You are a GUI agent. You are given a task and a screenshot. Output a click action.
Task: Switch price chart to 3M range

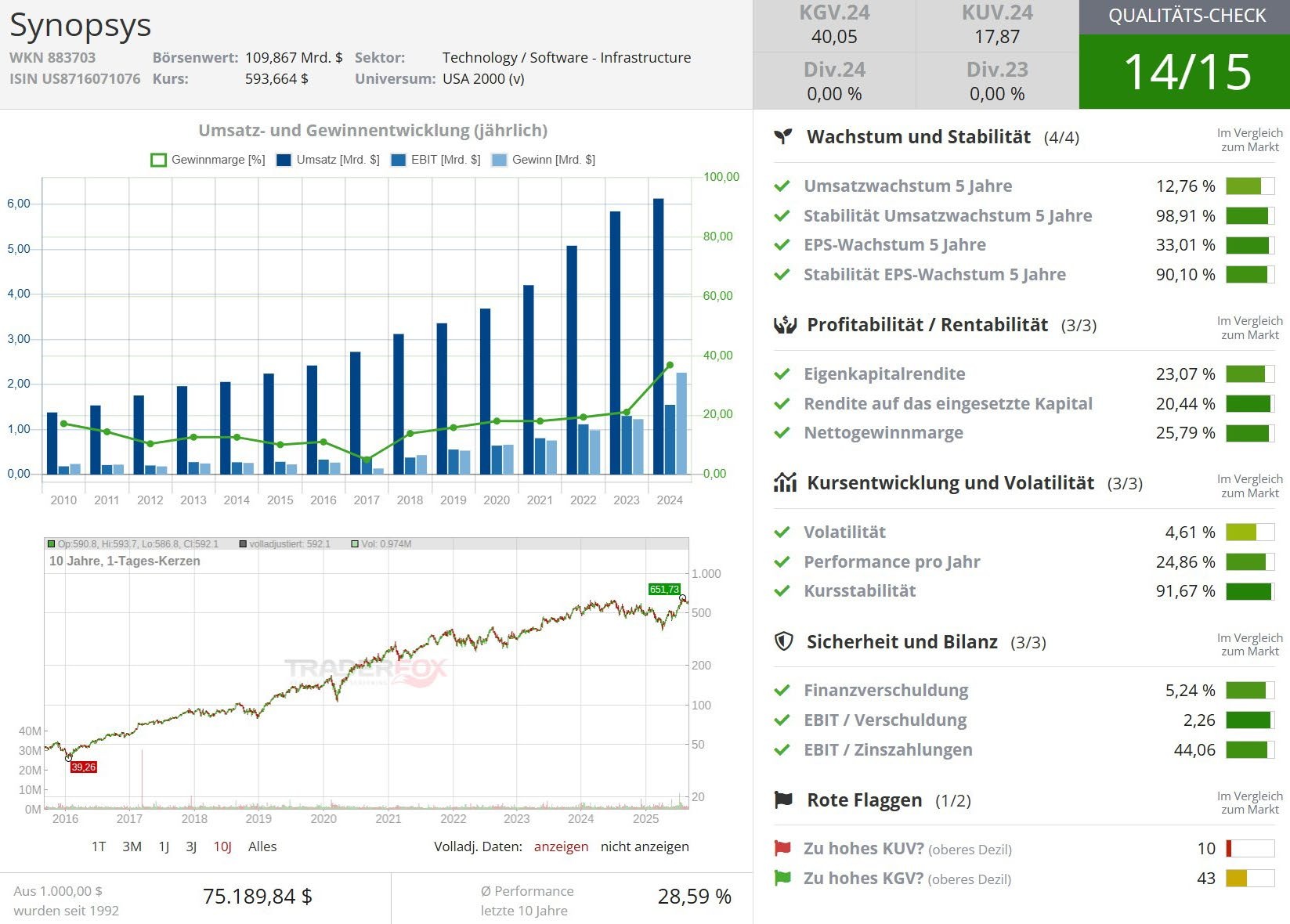tap(132, 846)
